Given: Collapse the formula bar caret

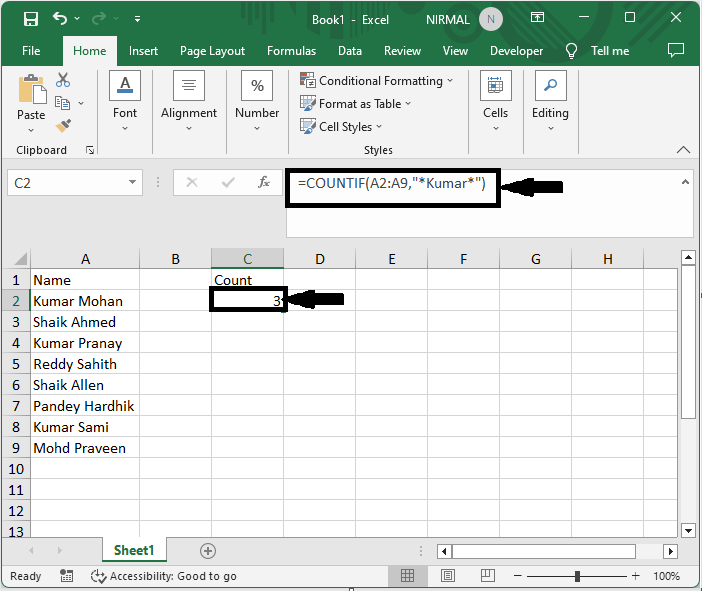Looking at the screenshot, I should point(685,182).
